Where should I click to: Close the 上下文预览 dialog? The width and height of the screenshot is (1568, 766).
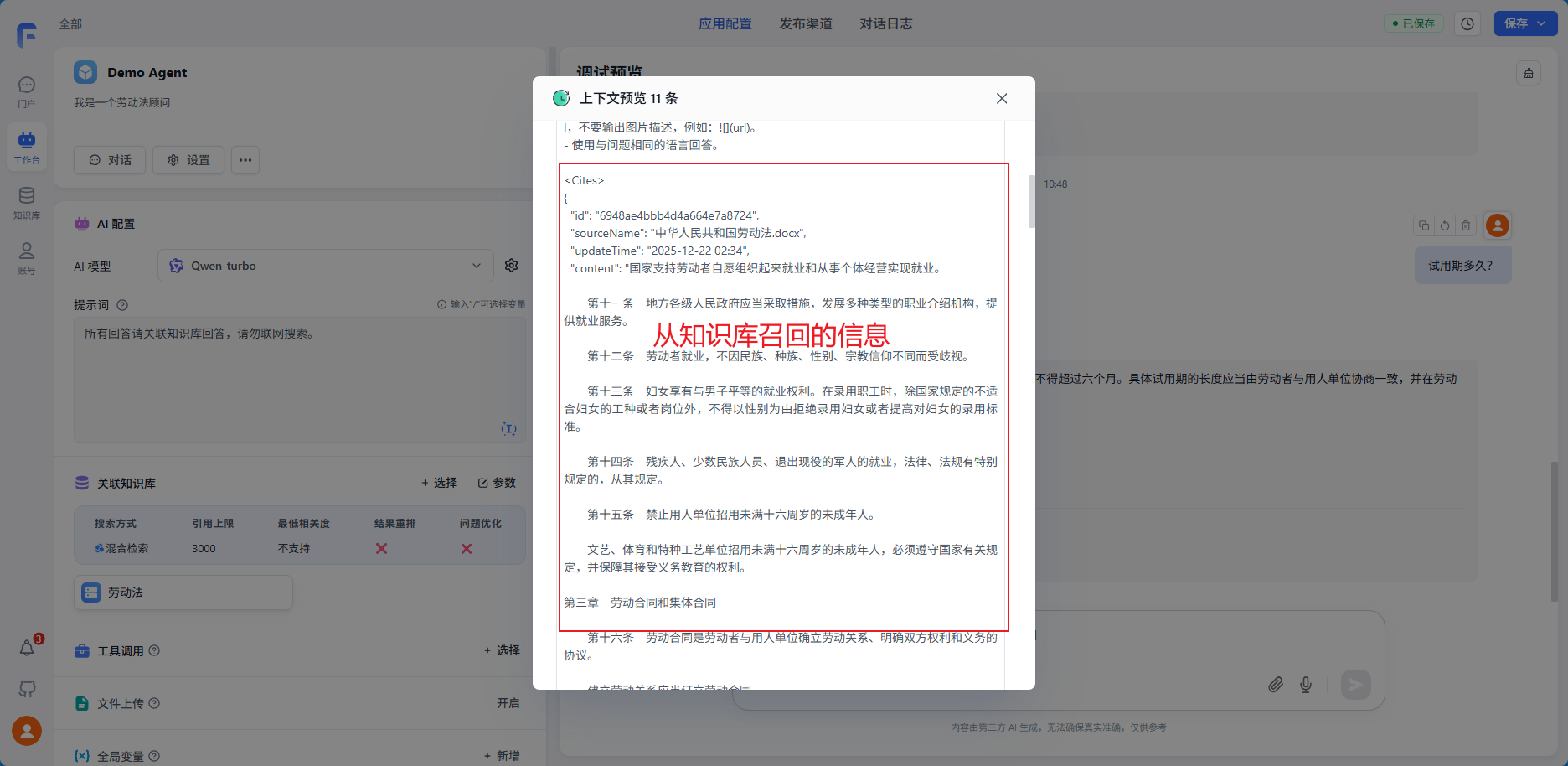(x=1001, y=98)
